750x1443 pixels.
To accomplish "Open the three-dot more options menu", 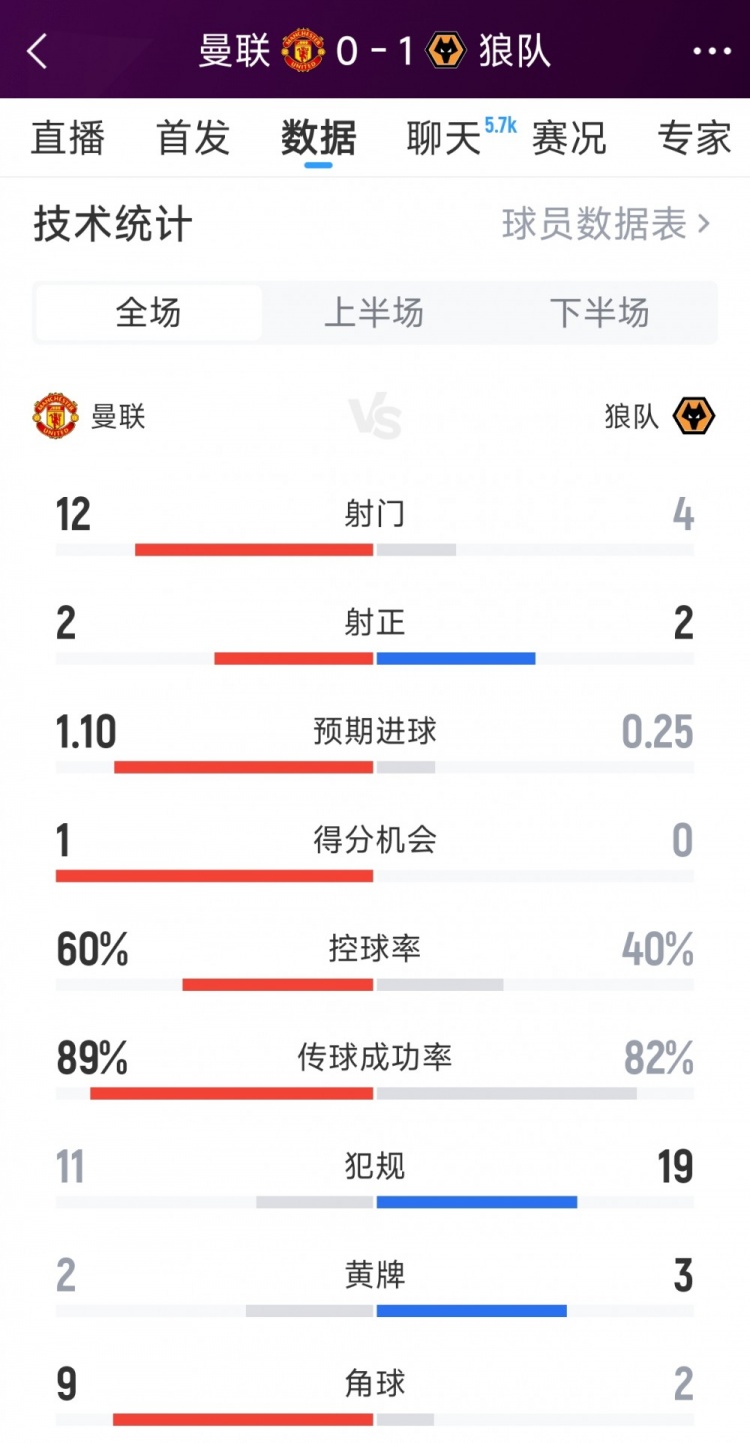I will pos(711,51).
